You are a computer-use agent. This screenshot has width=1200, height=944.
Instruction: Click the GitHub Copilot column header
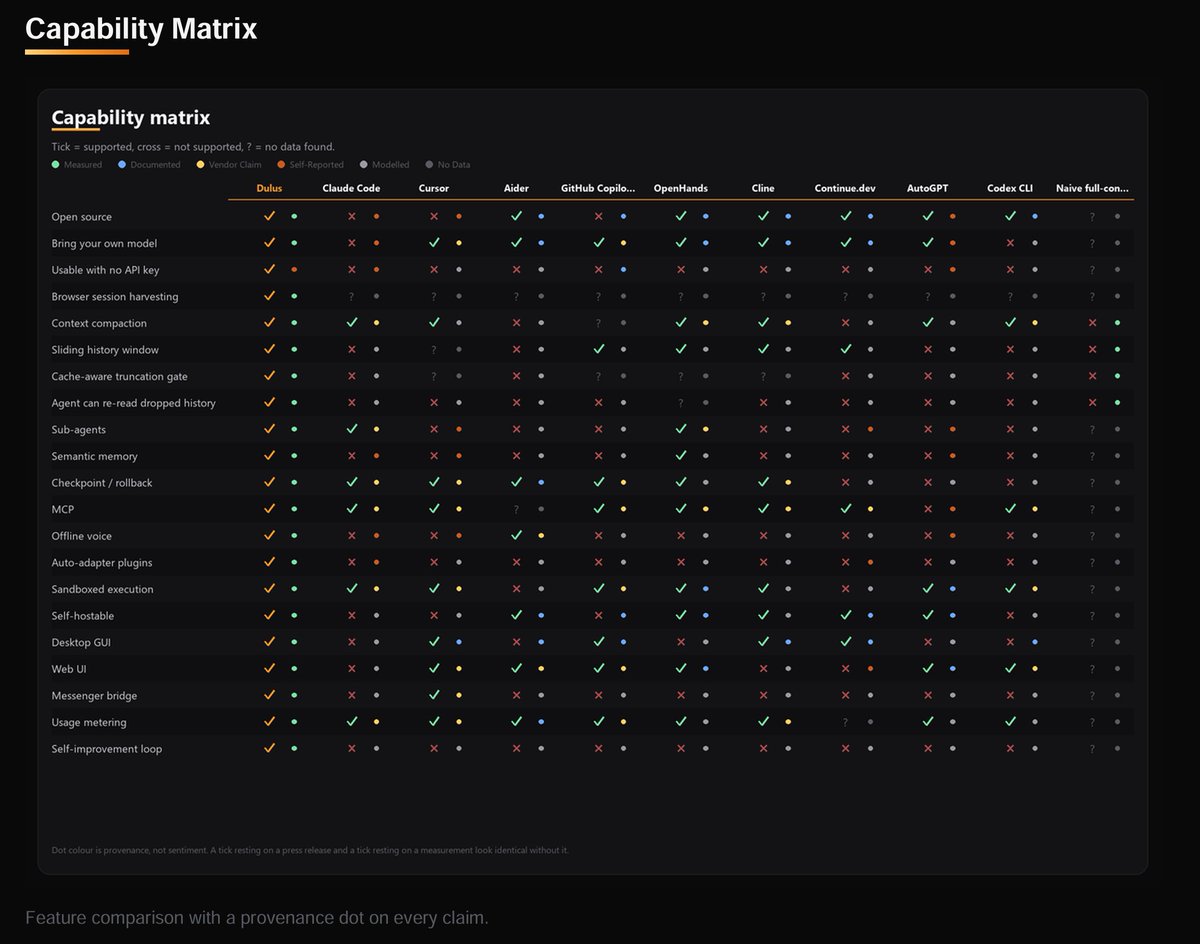(x=598, y=188)
